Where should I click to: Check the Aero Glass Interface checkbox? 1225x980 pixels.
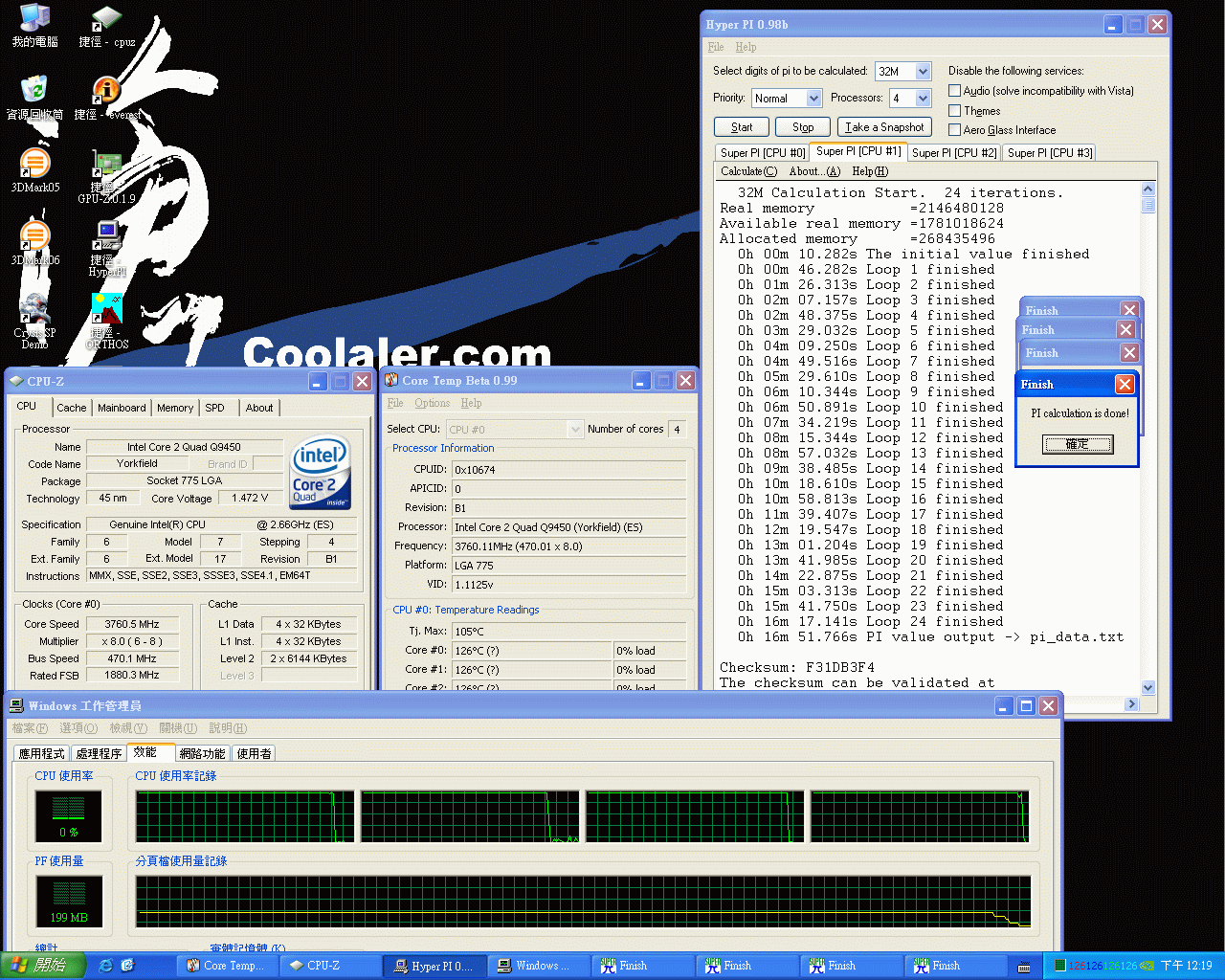pyautogui.click(x=954, y=130)
